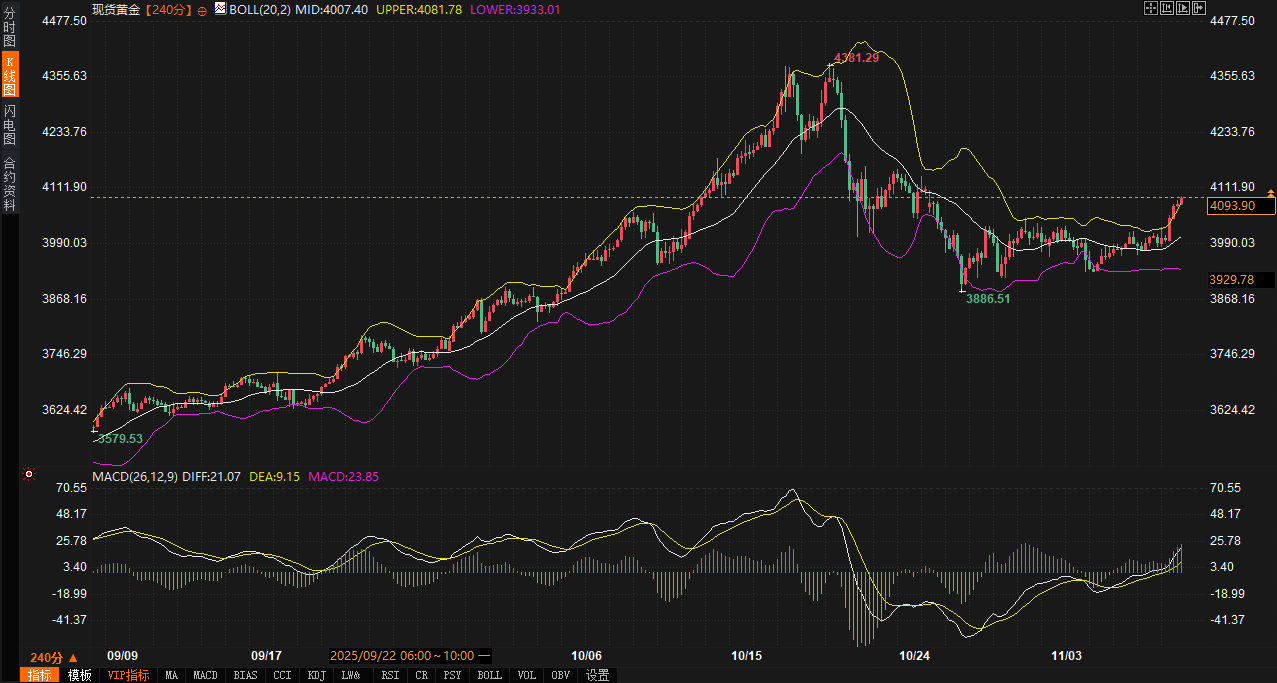Click the jump-to-start chart icon

click(1167, 8)
